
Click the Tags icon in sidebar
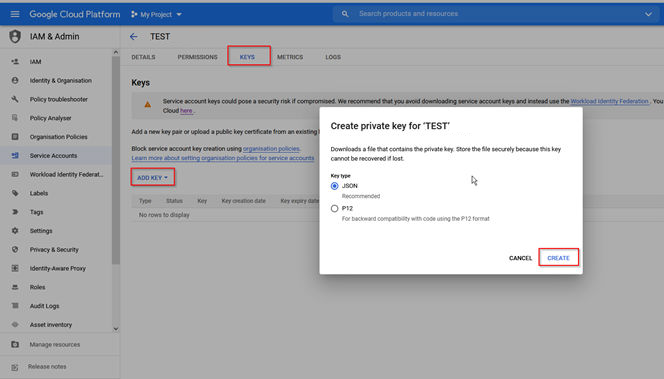15,212
